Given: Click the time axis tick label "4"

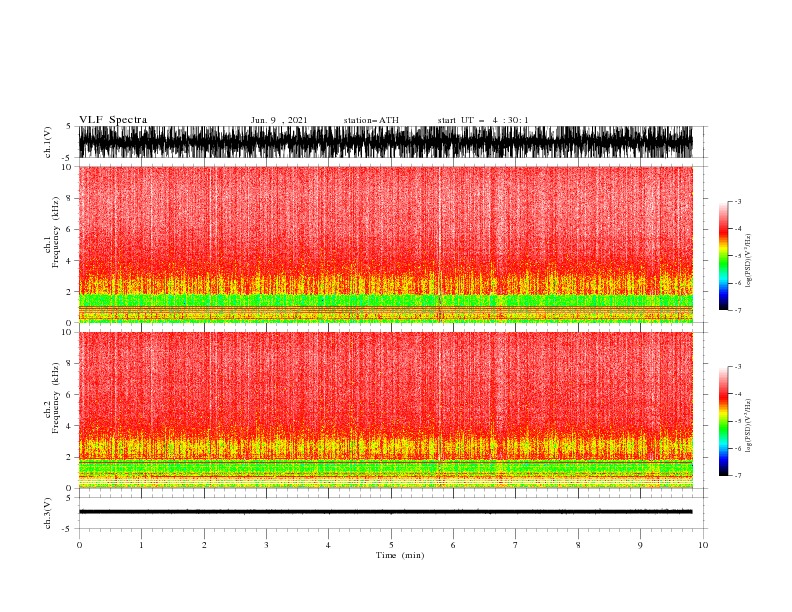Looking at the screenshot, I should (x=328, y=545).
